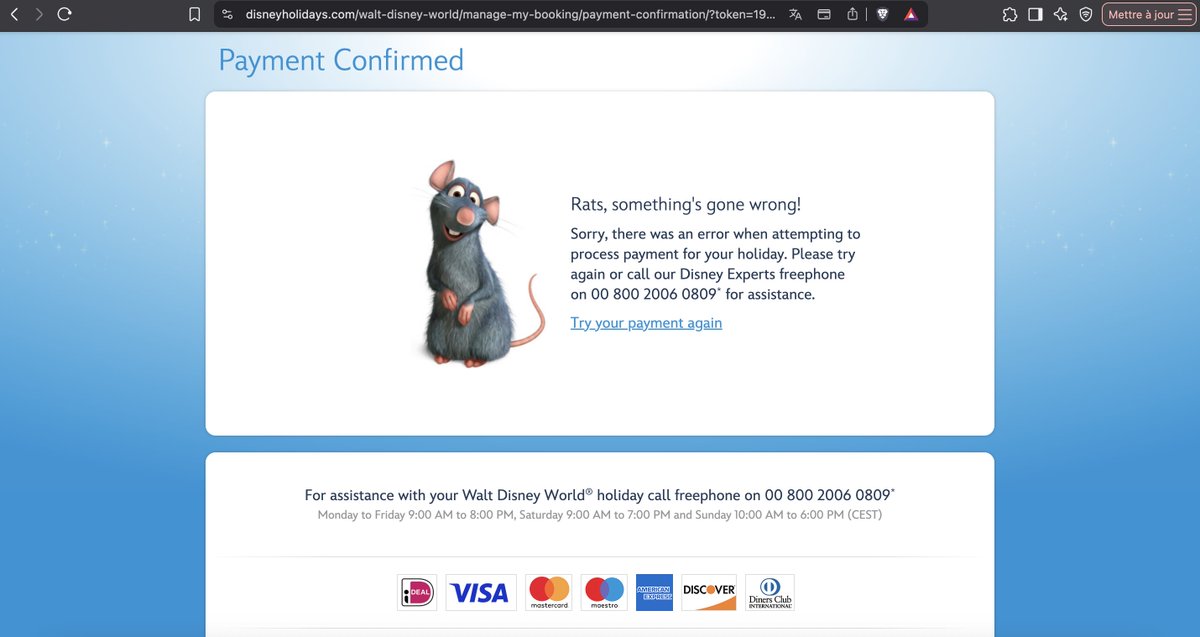Screen dimensions: 1200x637
Task: Open Brave Rewards triangle icon
Action: 911,15
